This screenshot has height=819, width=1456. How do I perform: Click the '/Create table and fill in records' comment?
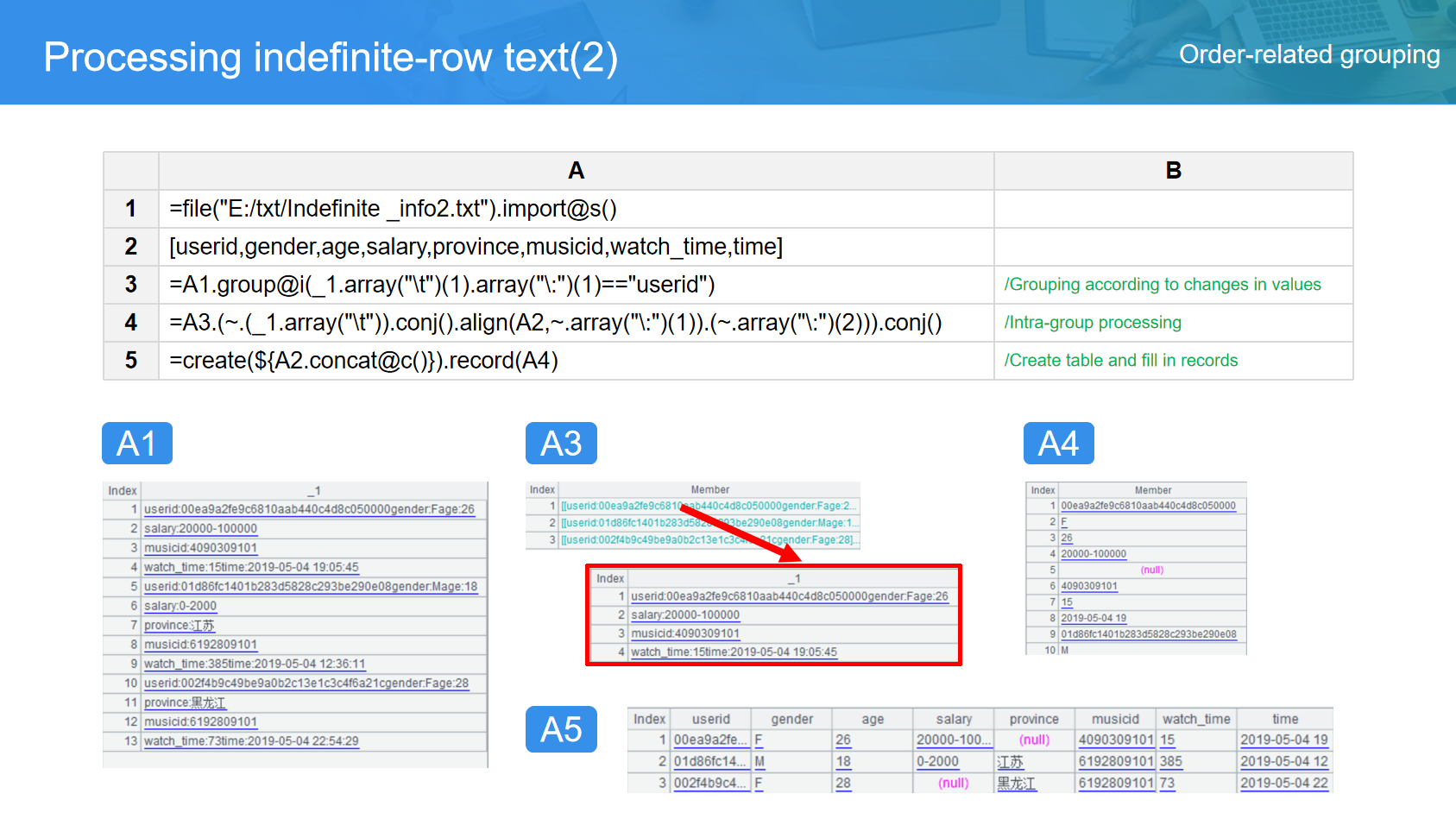1120,361
